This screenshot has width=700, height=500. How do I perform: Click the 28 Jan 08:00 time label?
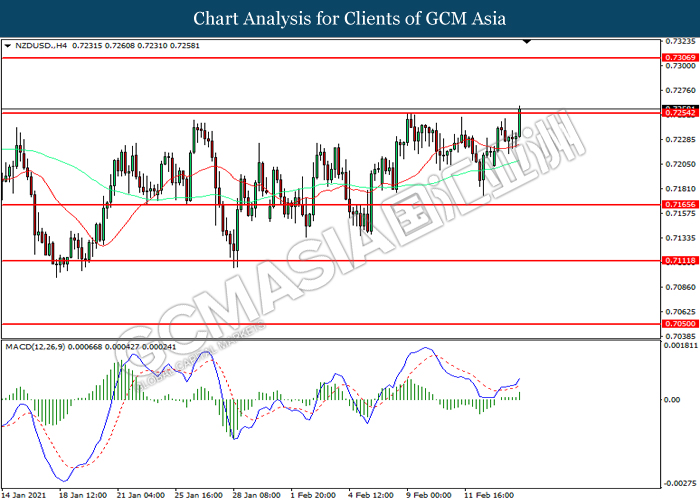pos(257,495)
